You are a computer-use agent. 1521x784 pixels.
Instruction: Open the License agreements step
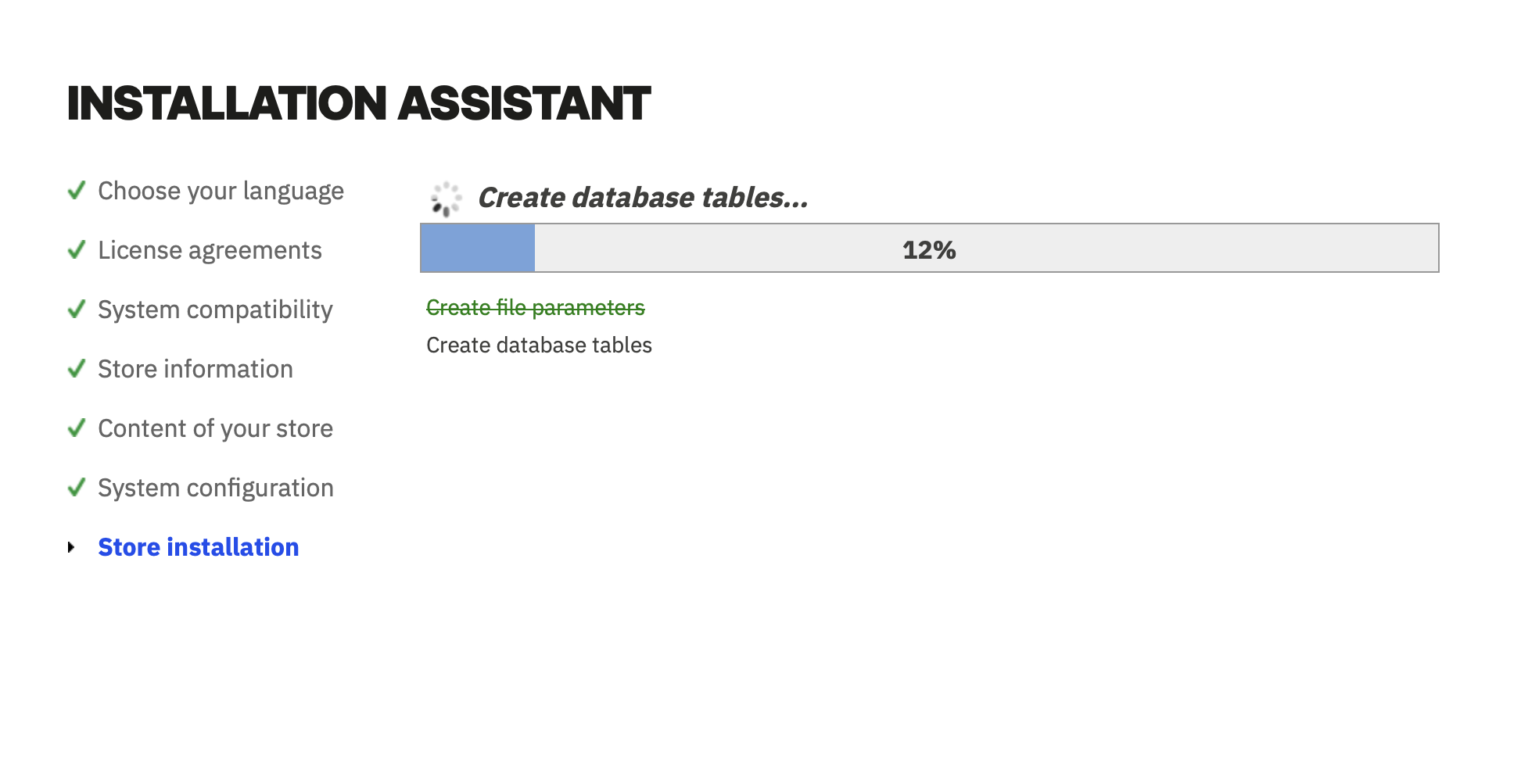pos(210,250)
